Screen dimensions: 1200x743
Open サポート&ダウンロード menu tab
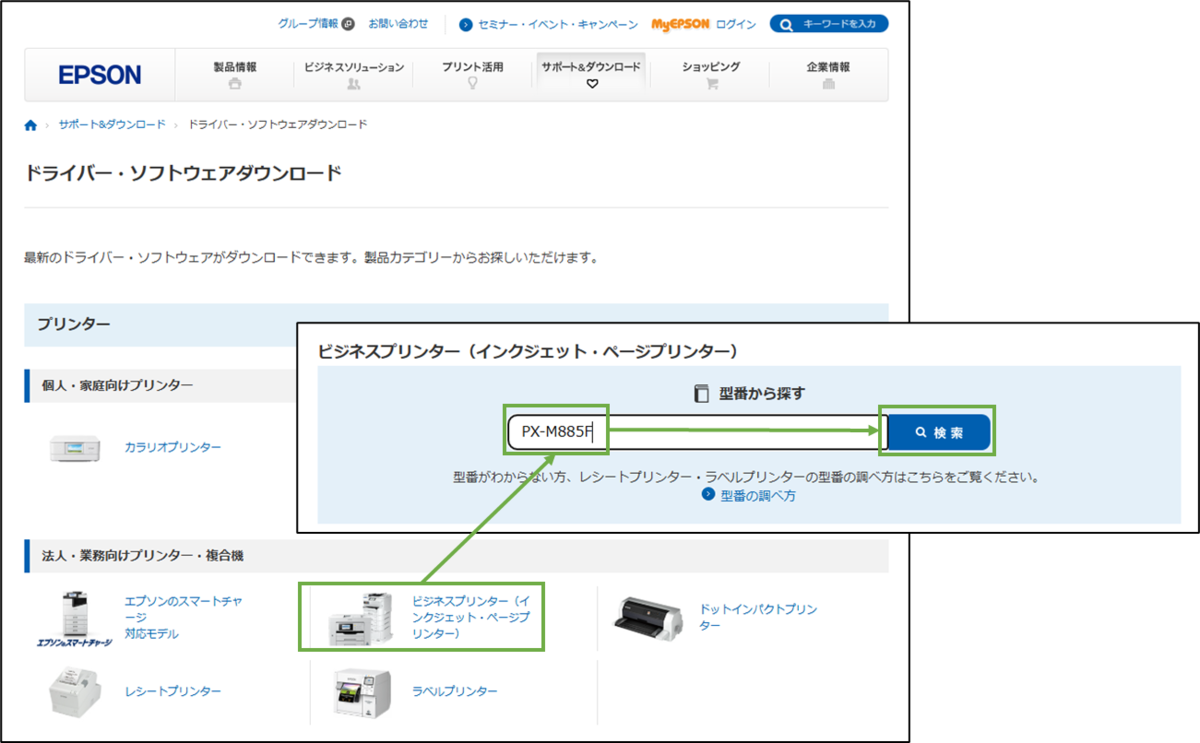[x=591, y=75]
